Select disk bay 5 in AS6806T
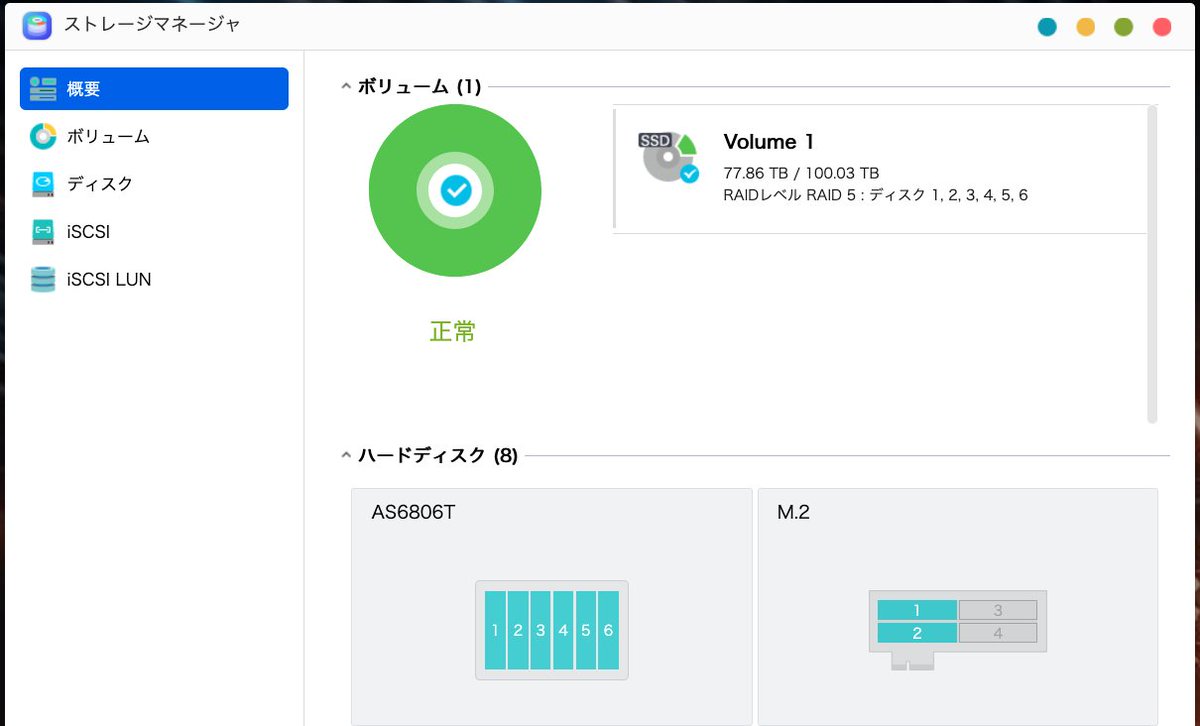Viewport: 1200px width, 726px height. (x=586, y=630)
